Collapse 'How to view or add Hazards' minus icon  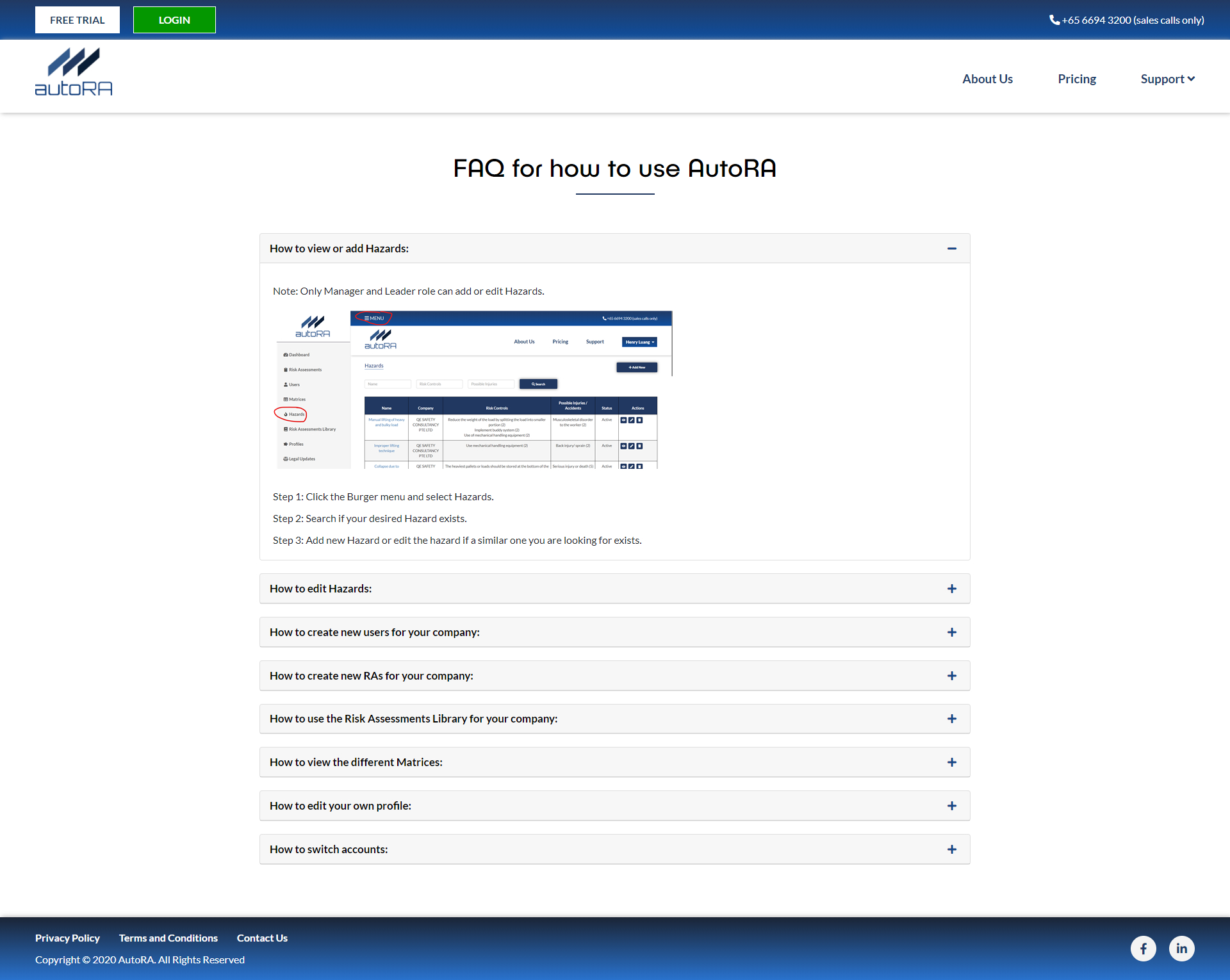pyautogui.click(x=951, y=249)
